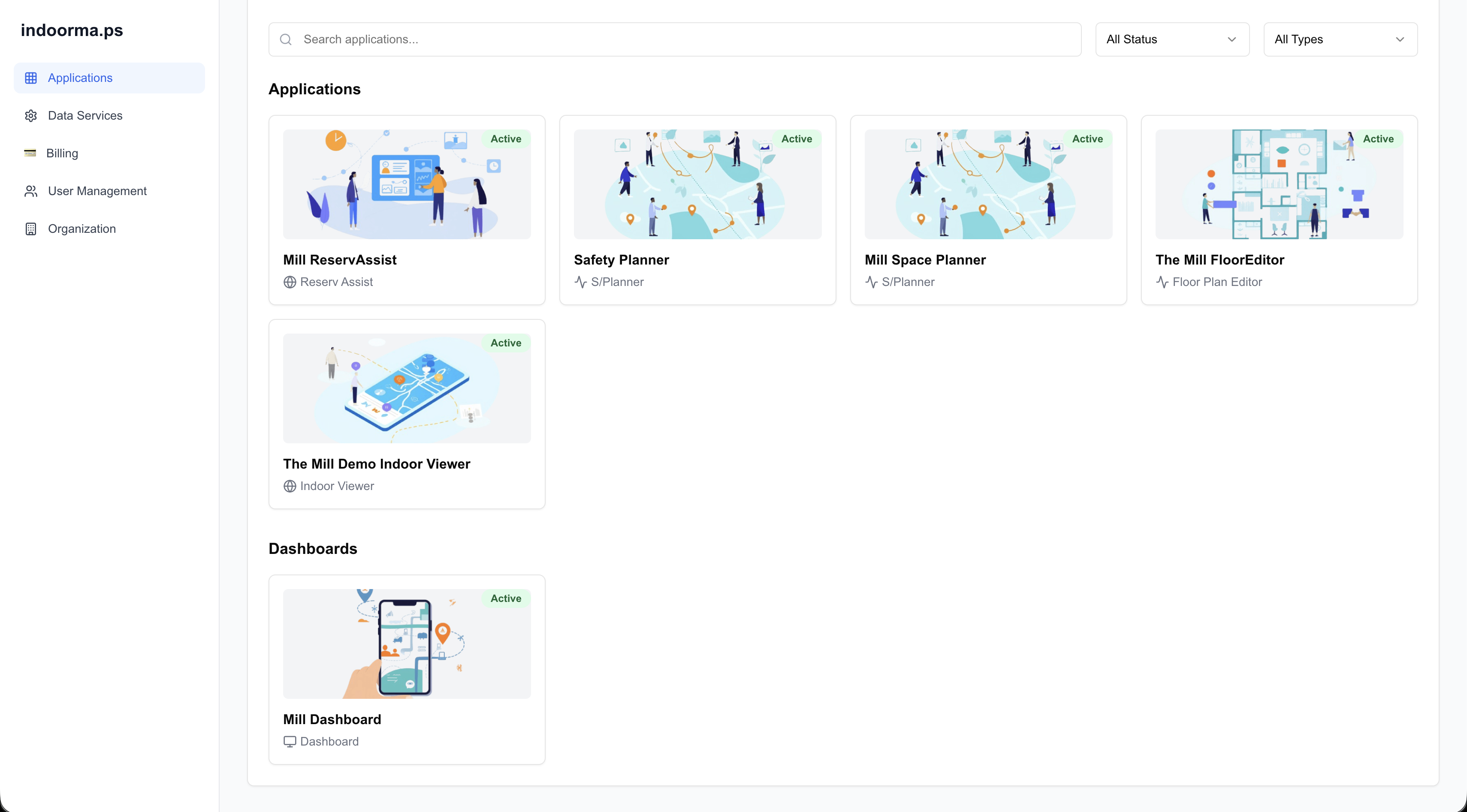Click activity icon beside Floor Plan Editor
The width and height of the screenshot is (1467, 812).
(x=1162, y=282)
